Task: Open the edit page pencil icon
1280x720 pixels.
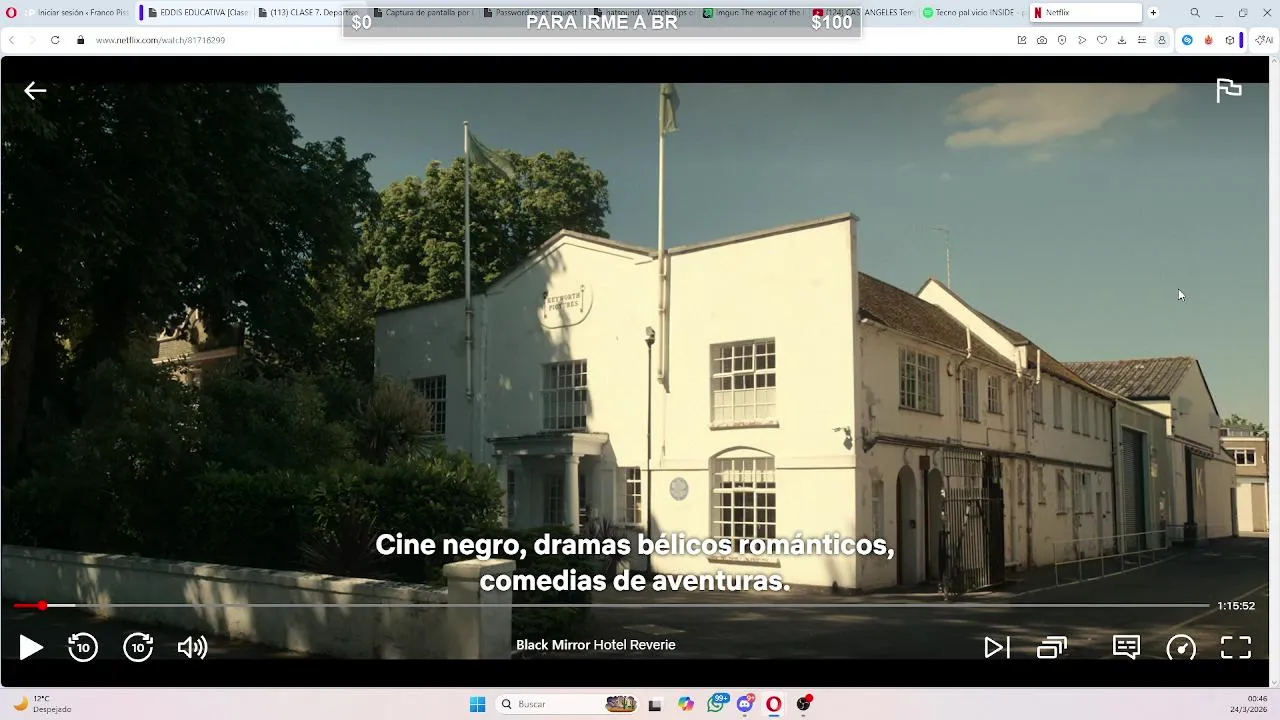Action: pyautogui.click(x=1022, y=40)
